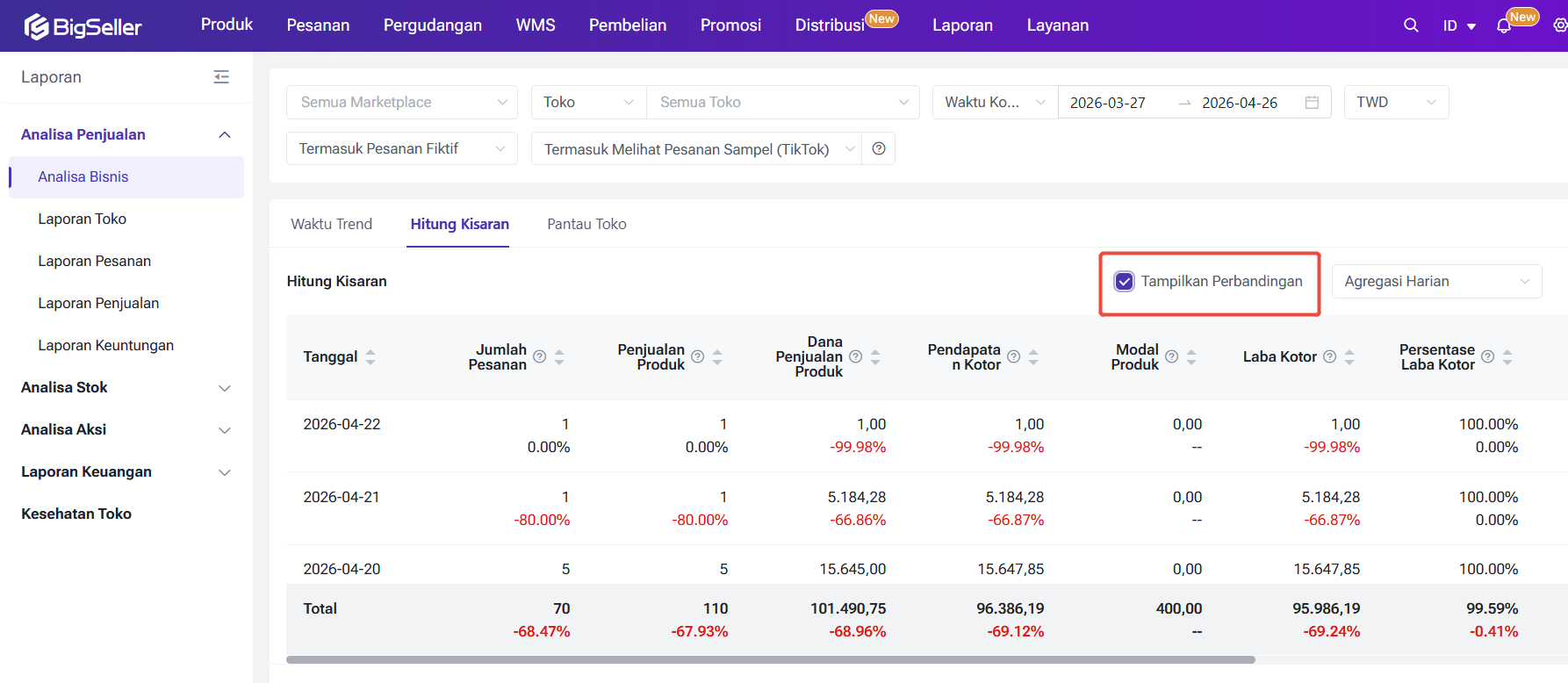
Task: Click help icon next to Laba Kotor
Action: tap(1329, 356)
